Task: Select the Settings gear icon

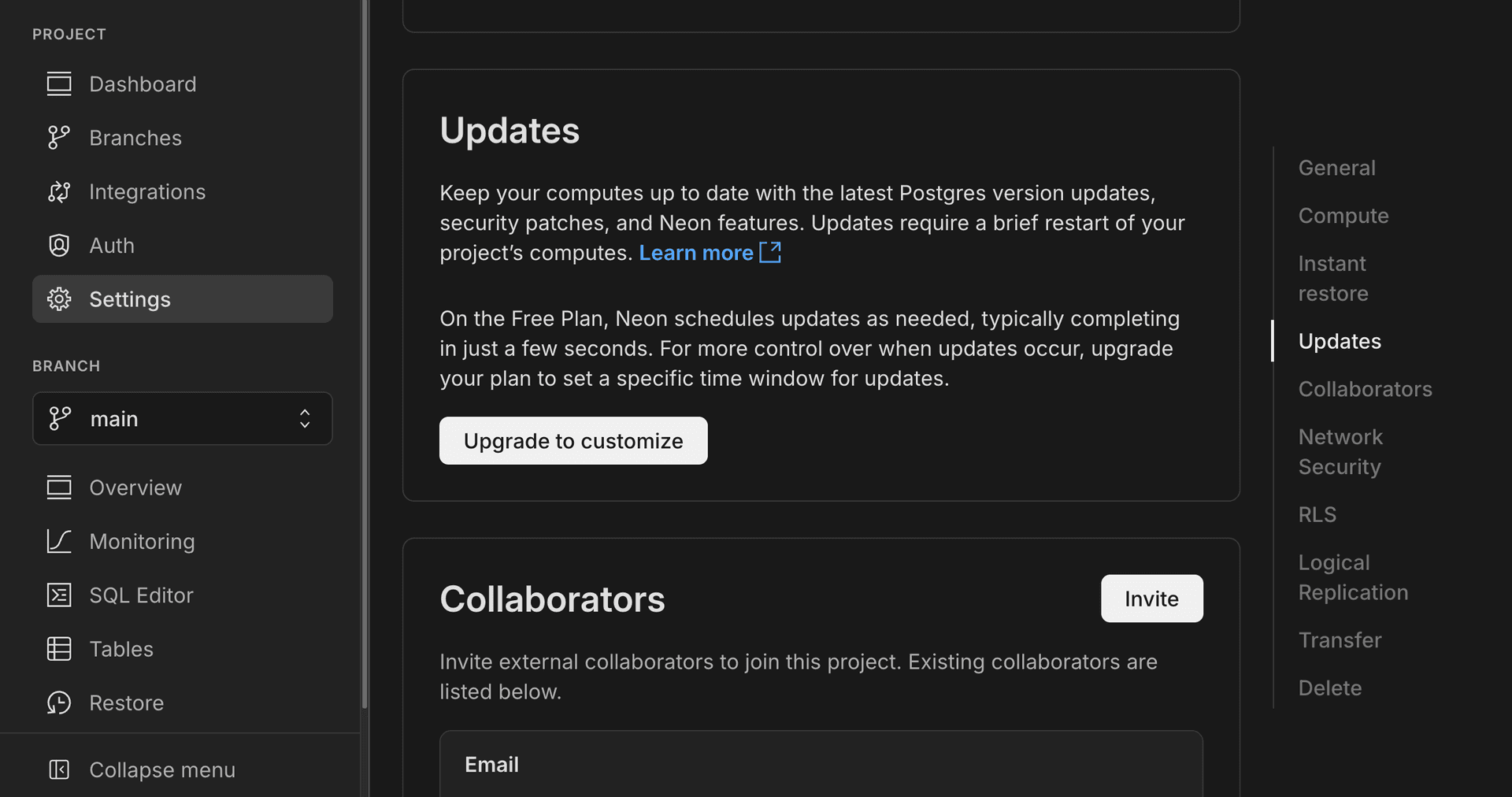Action: point(59,298)
